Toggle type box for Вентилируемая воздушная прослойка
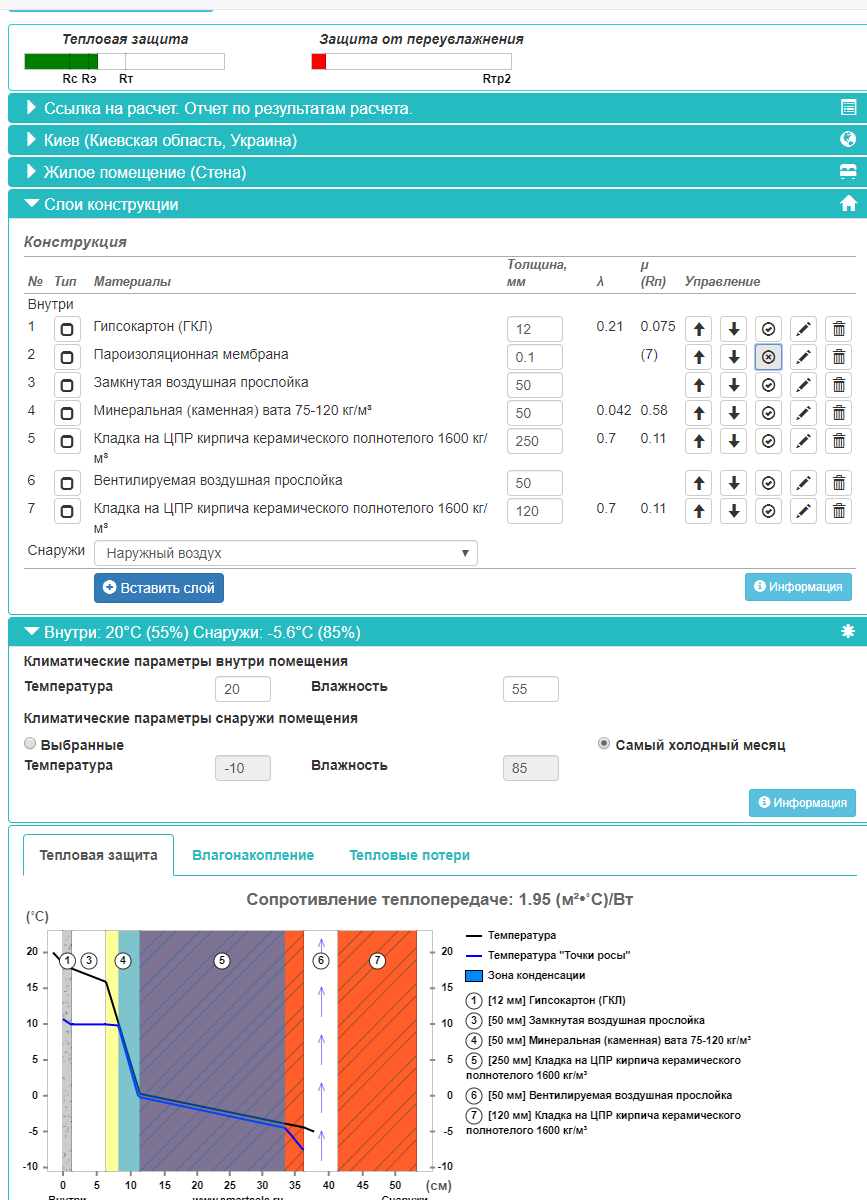Screen dimensions: 867x1200 coord(67,483)
